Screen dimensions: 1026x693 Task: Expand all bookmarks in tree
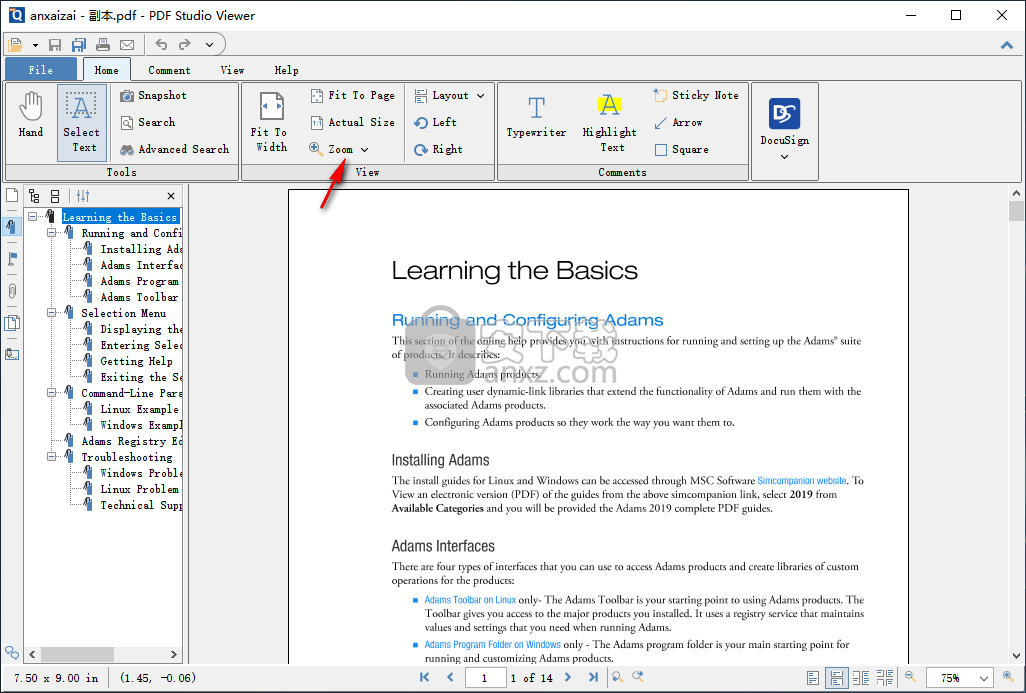(35, 196)
